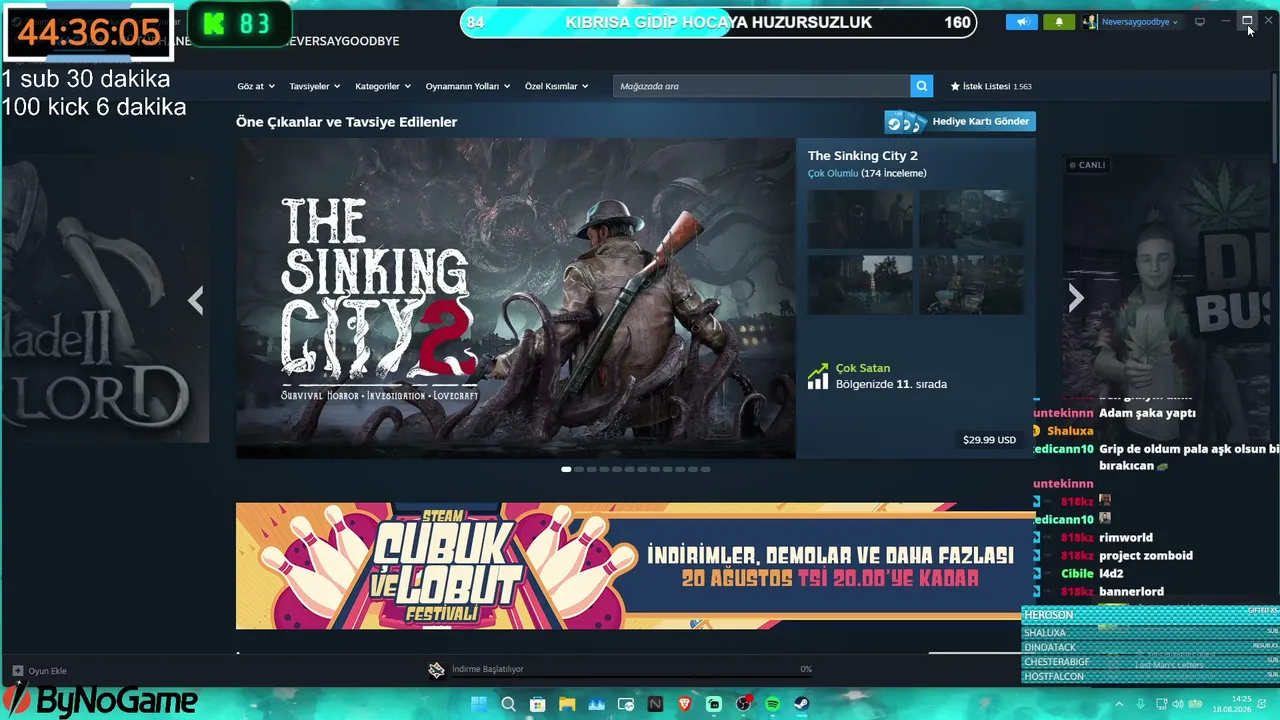View the bottom-right Sinking City 2 screenshot
The image size is (1280, 720).
(971, 285)
